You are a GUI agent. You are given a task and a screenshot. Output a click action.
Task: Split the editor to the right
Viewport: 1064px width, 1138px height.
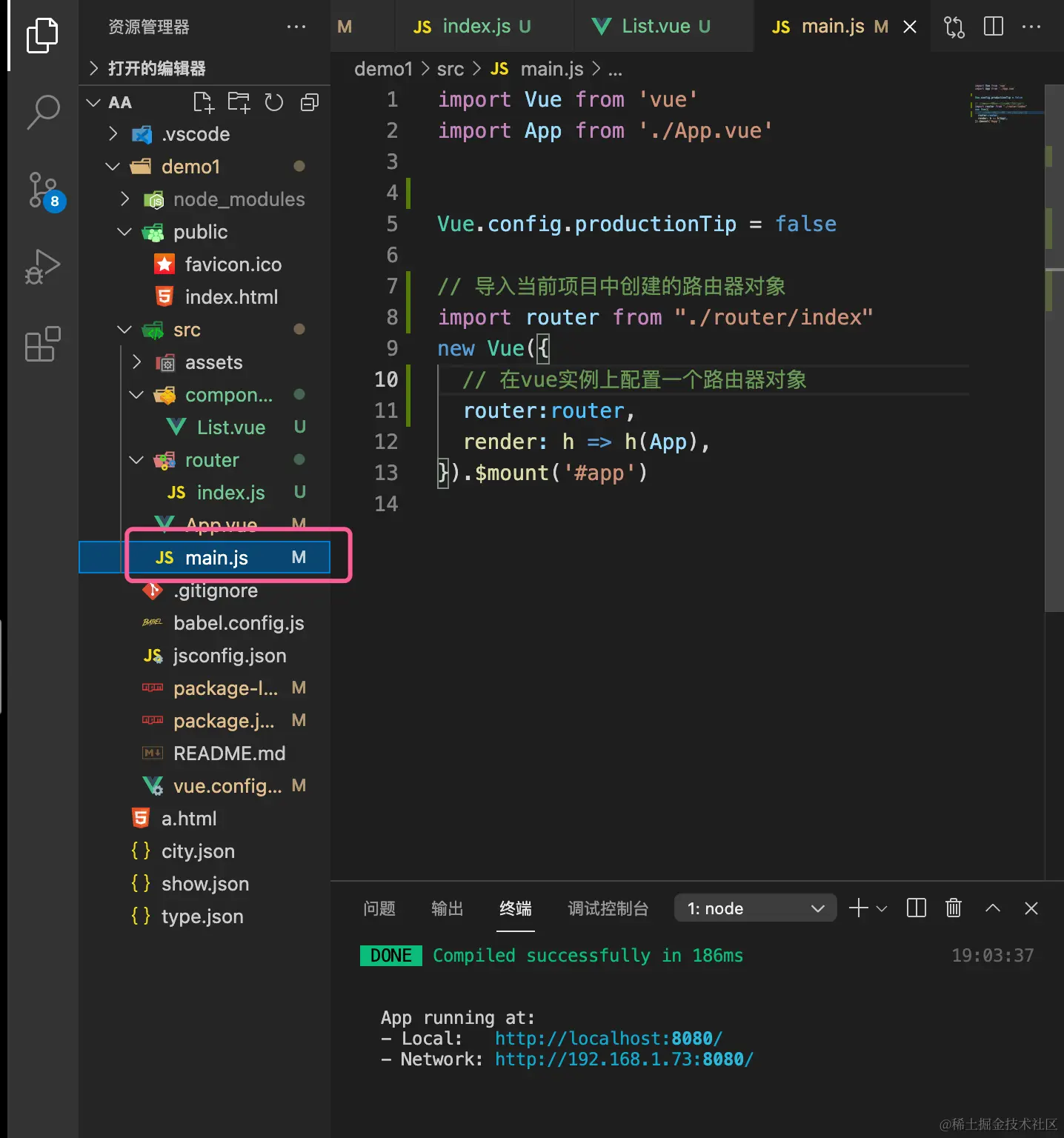point(994,27)
